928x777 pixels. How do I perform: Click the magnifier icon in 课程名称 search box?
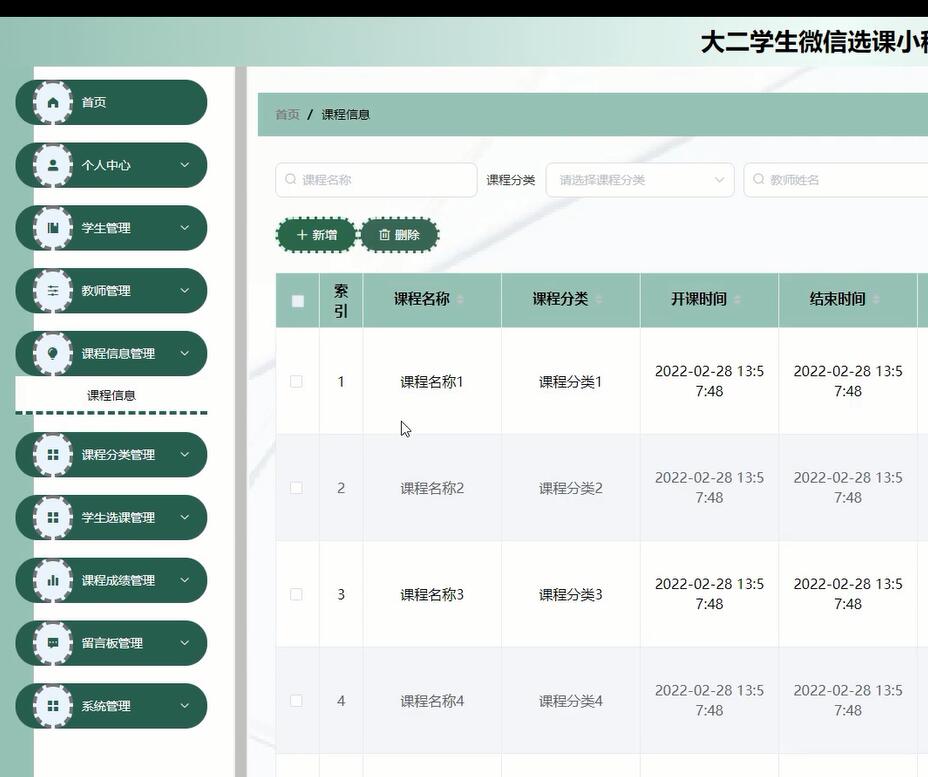(x=290, y=179)
